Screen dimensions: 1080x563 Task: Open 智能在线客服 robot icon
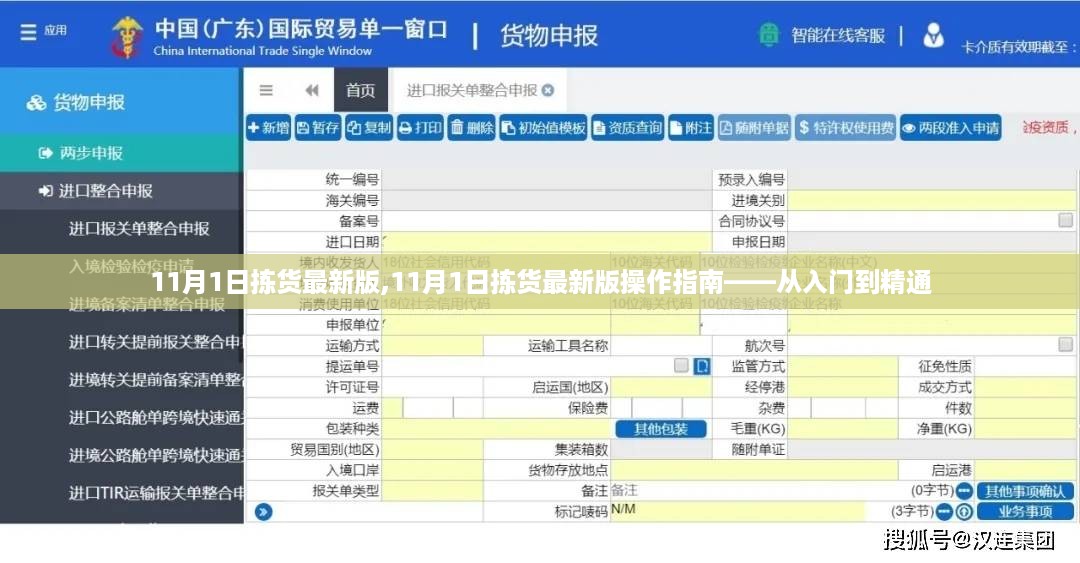point(769,34)
